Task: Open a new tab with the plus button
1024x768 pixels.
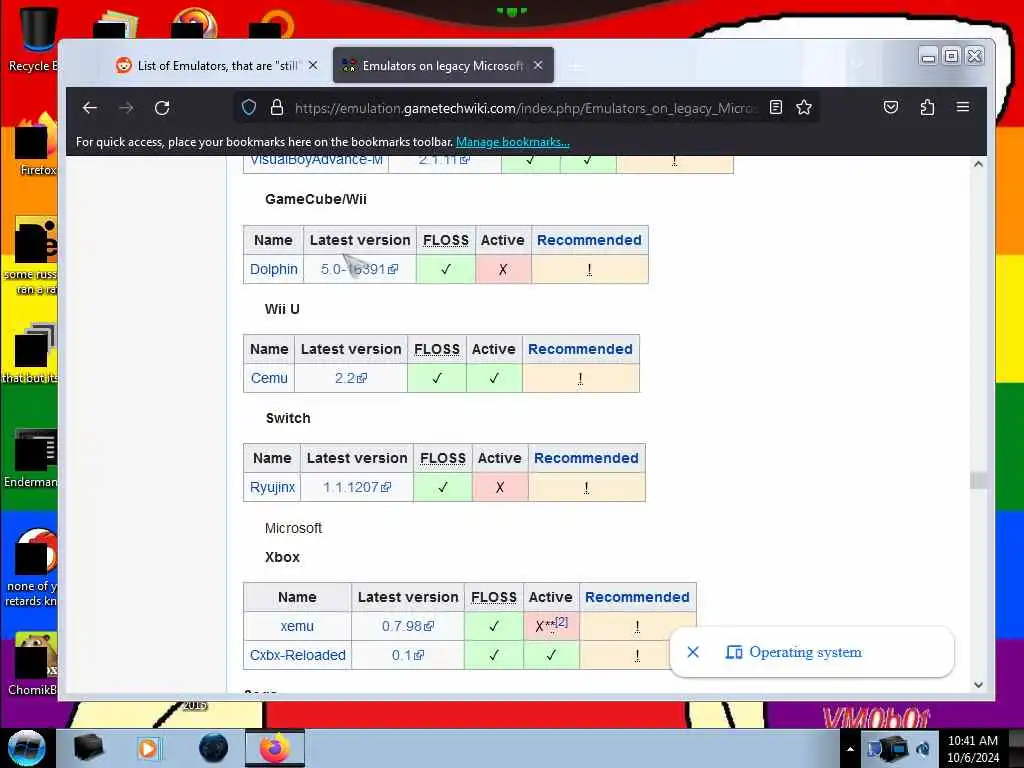Action: (576, 66)
